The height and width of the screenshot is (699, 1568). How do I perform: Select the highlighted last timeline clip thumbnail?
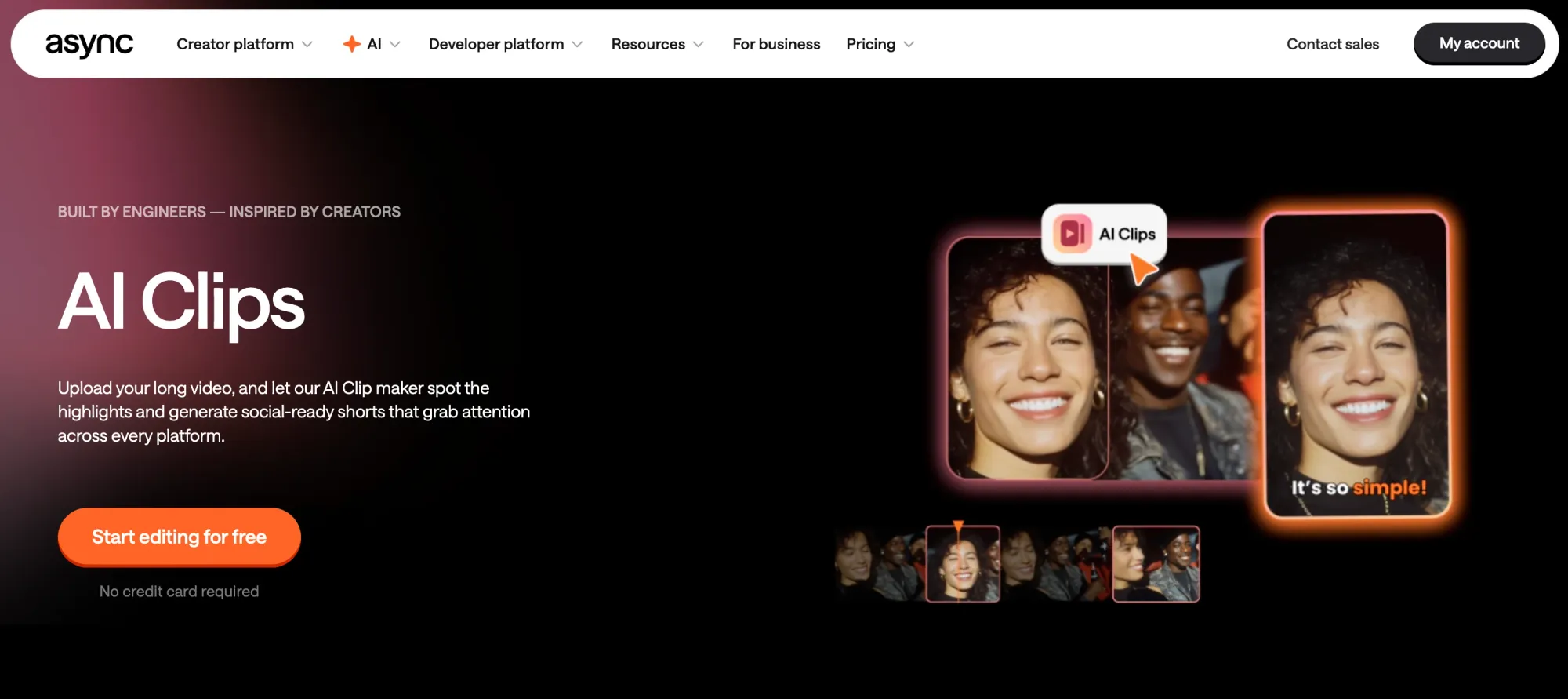coord(1156,564)
